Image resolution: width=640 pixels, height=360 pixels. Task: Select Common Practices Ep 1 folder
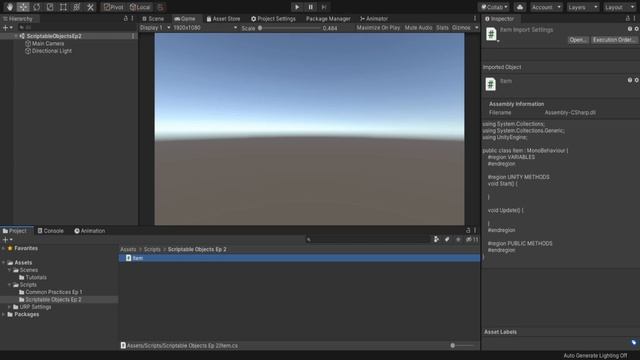[54, 292]
